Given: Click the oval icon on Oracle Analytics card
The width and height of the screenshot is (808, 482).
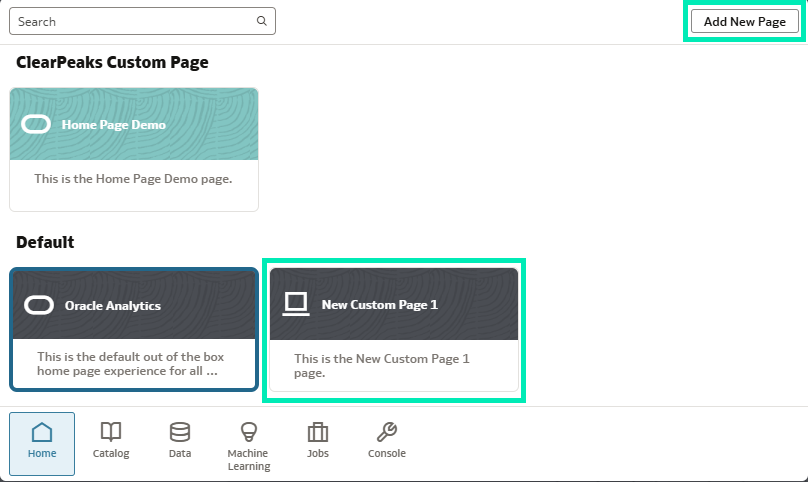Looking at the screenshot, I should coord(39,305).
